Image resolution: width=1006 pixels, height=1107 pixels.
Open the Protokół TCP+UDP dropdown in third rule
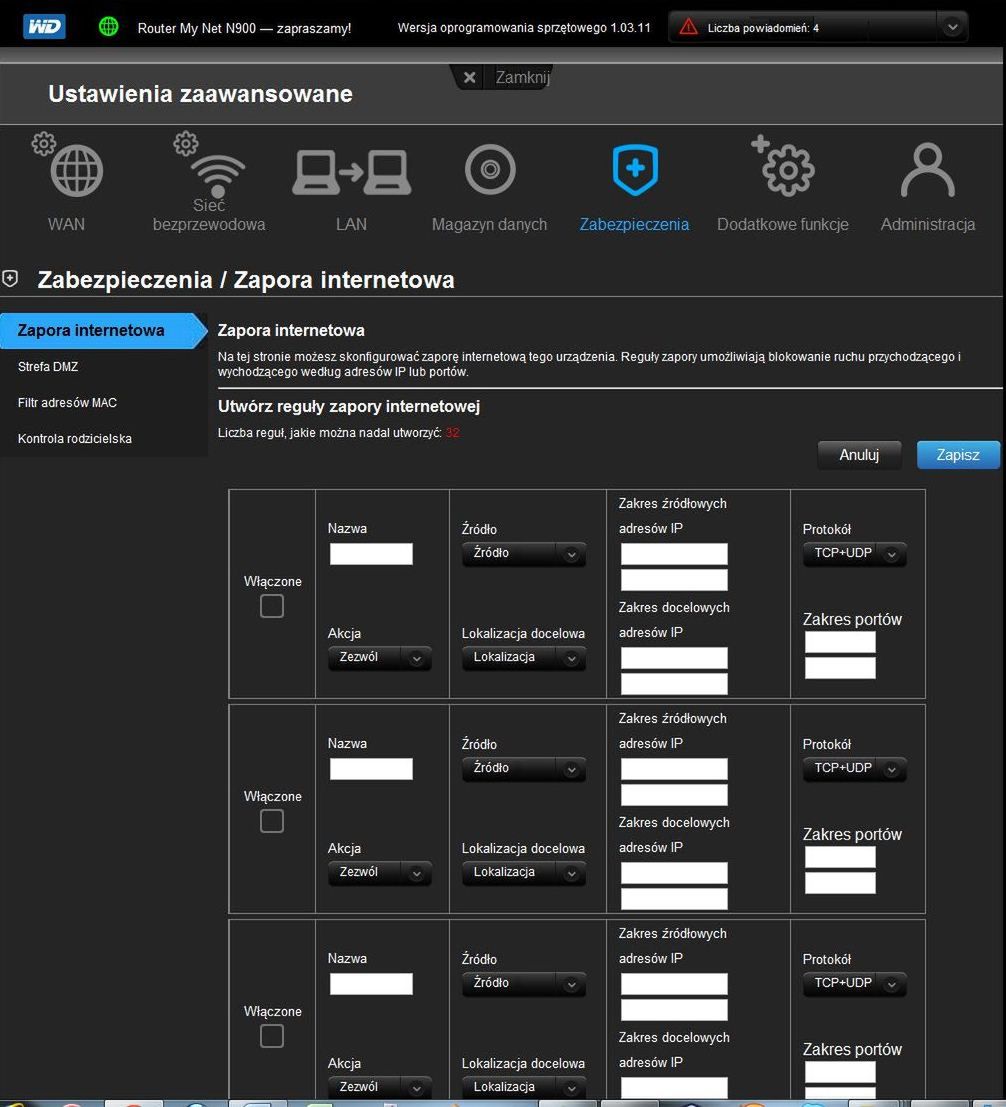click(854, 983)
